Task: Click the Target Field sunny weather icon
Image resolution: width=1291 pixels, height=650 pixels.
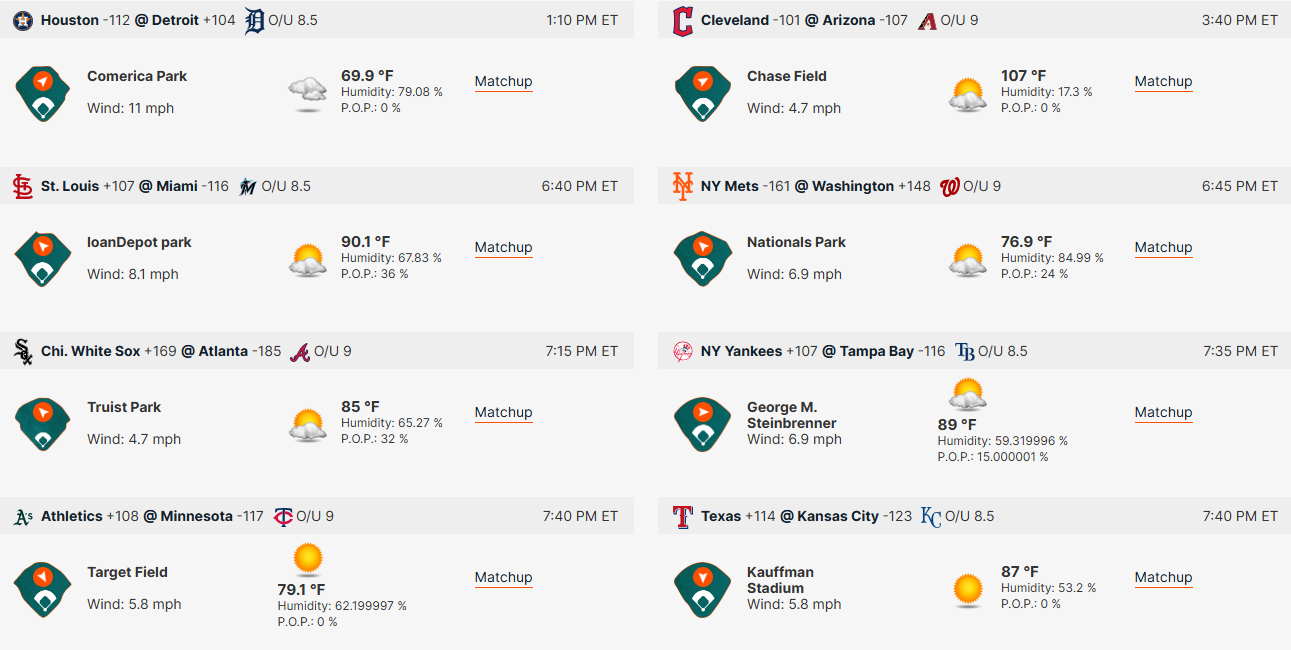Action: click(308, 559)
